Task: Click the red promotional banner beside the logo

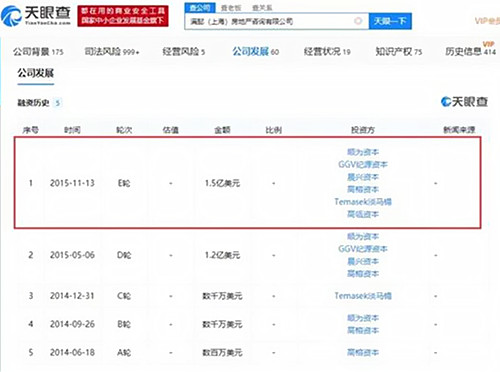Action: [x=123, y=16]
